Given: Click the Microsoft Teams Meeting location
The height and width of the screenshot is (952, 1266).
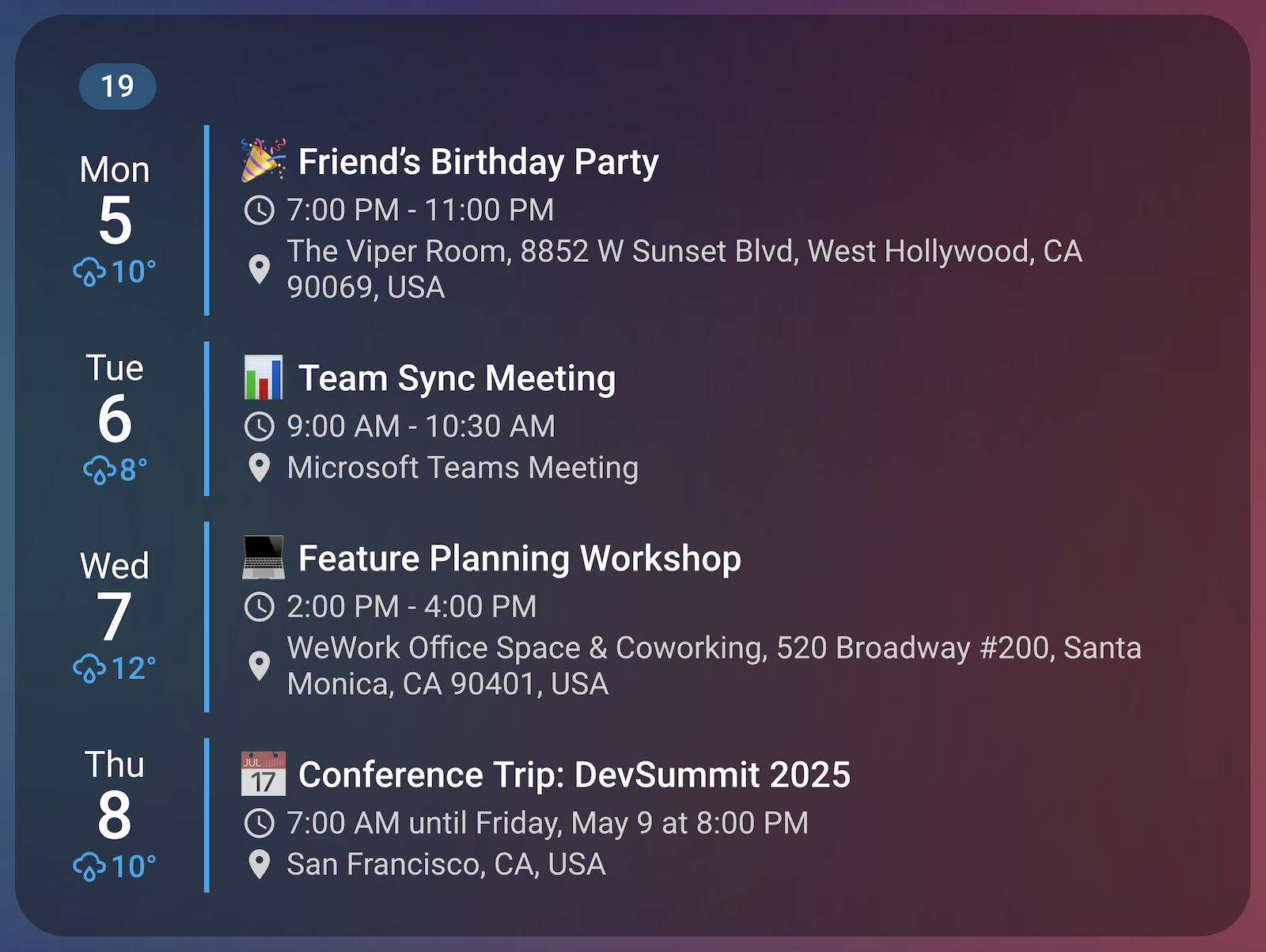Looking at the screenshot, I should coord(462,468).
